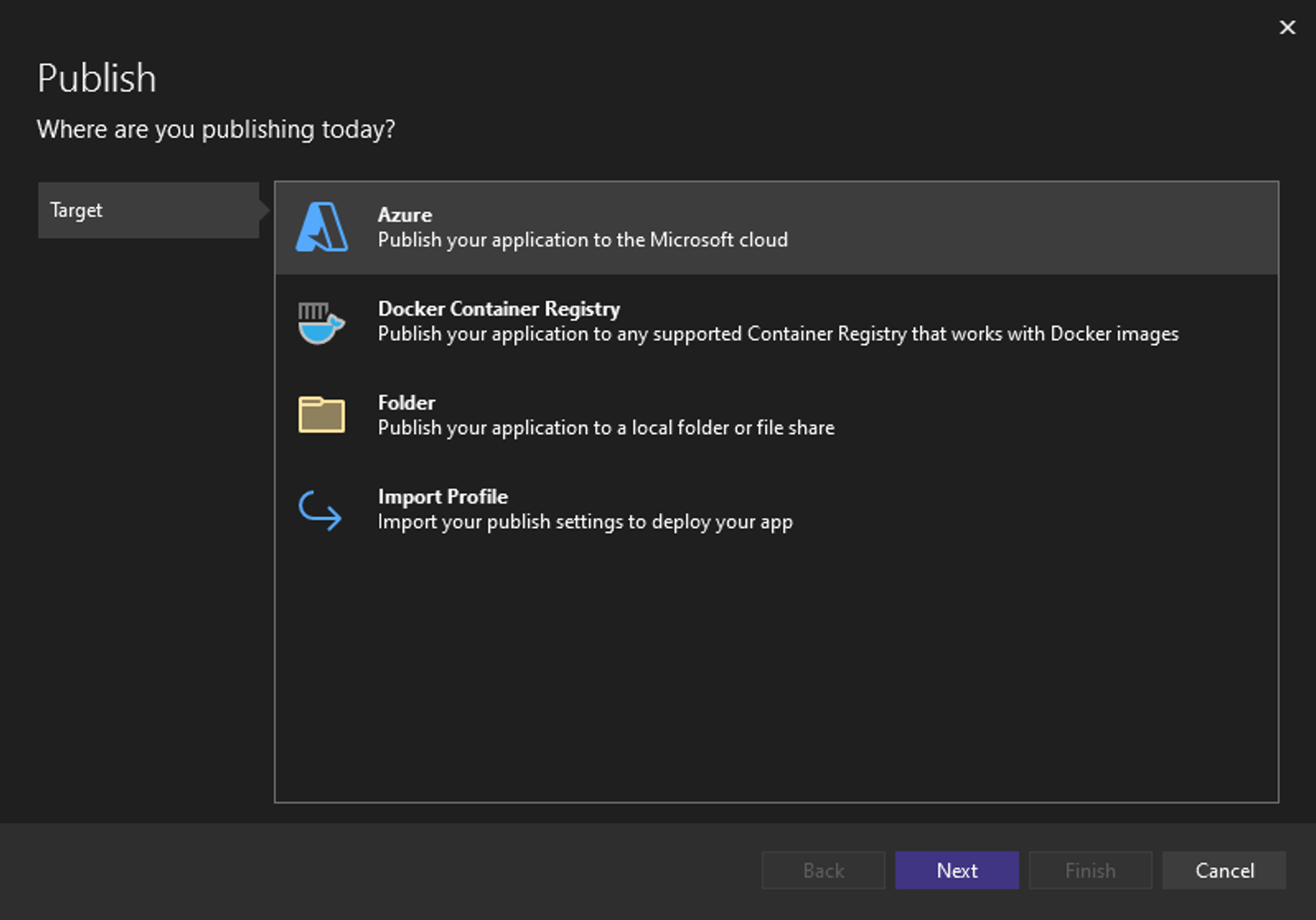Viewport: 1316px width, 920px height.
Task: Choose Docker Container Registry title
Action: [x=499, y=308]
